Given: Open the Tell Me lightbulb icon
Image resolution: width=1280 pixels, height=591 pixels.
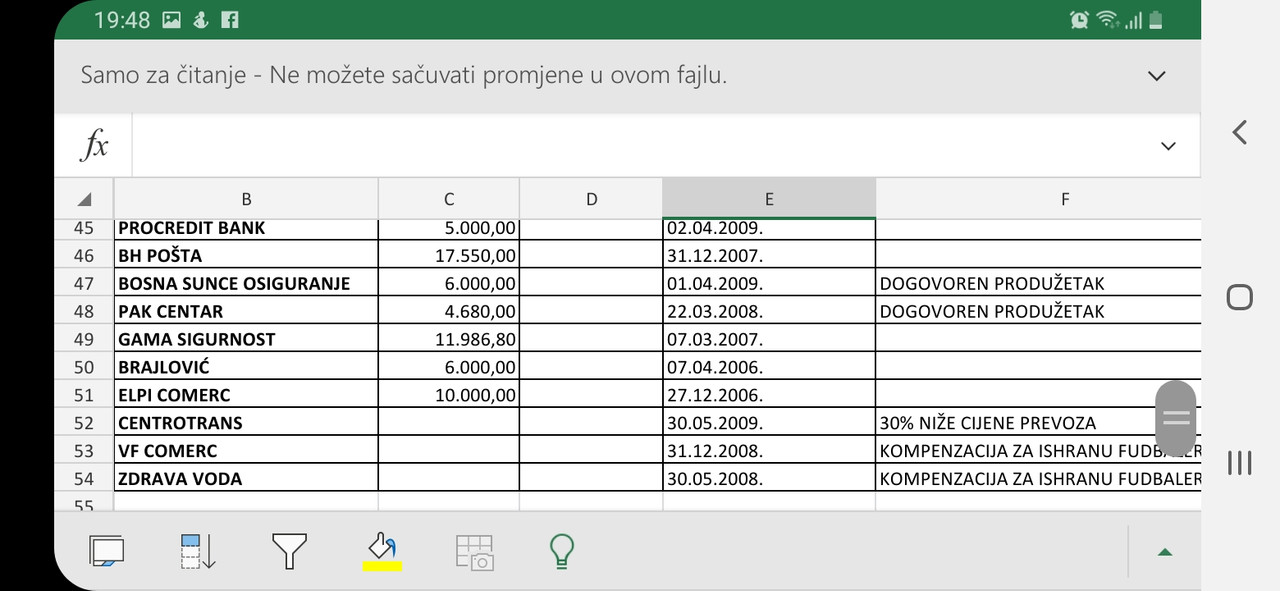Looking at the screenshot, I should click(x=563, y=551).
